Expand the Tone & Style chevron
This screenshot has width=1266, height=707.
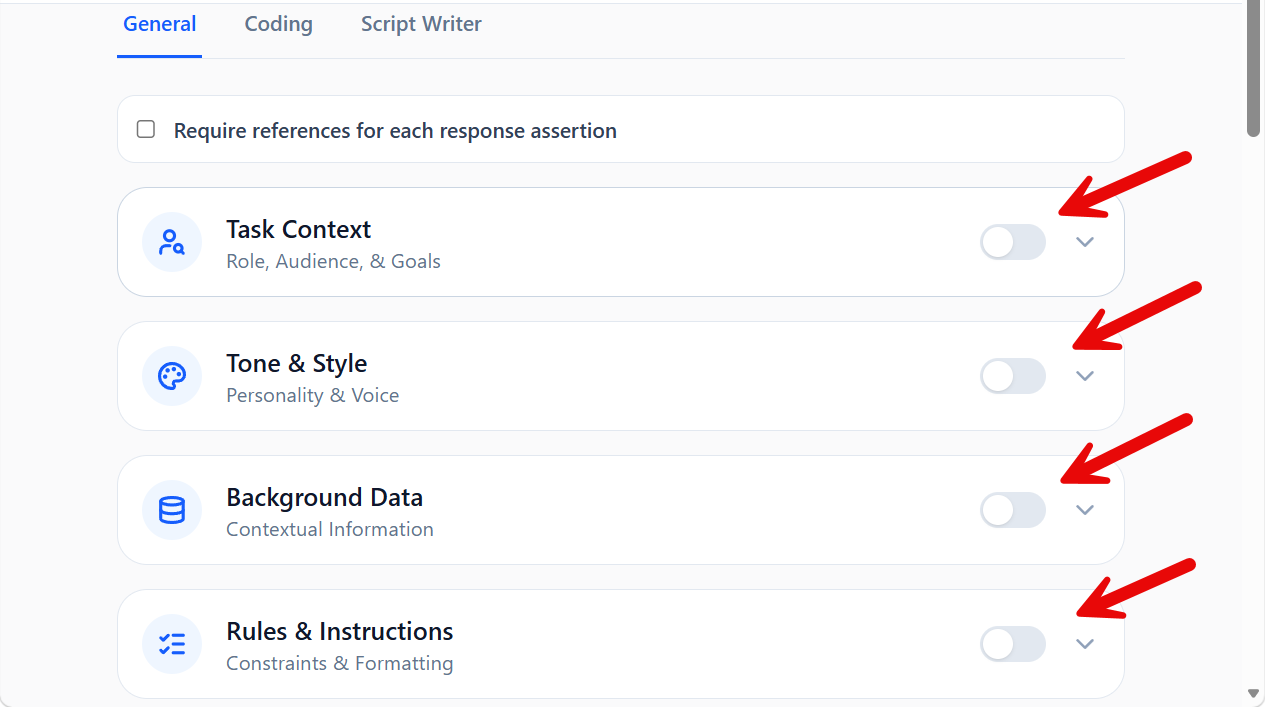(x=1085, y=376)
